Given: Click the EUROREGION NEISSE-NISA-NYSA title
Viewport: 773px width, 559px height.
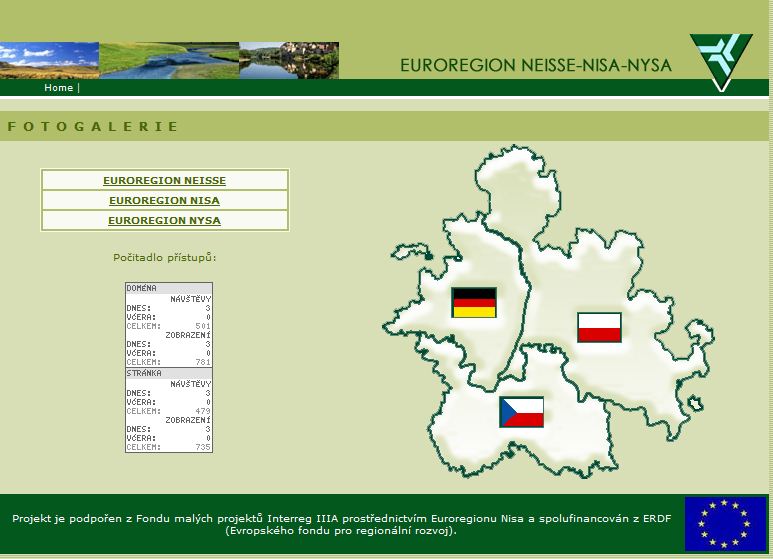Looking at the screenshot, I should click(x=536, y=65).
